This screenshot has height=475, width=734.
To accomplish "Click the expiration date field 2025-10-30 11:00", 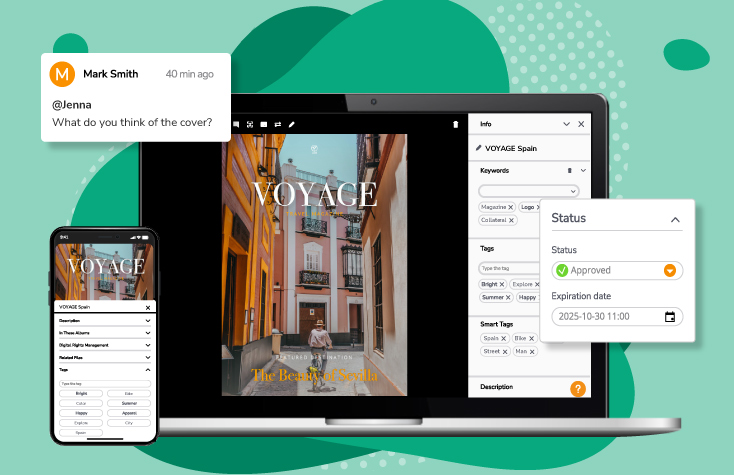I will click(x=617, y=317).
